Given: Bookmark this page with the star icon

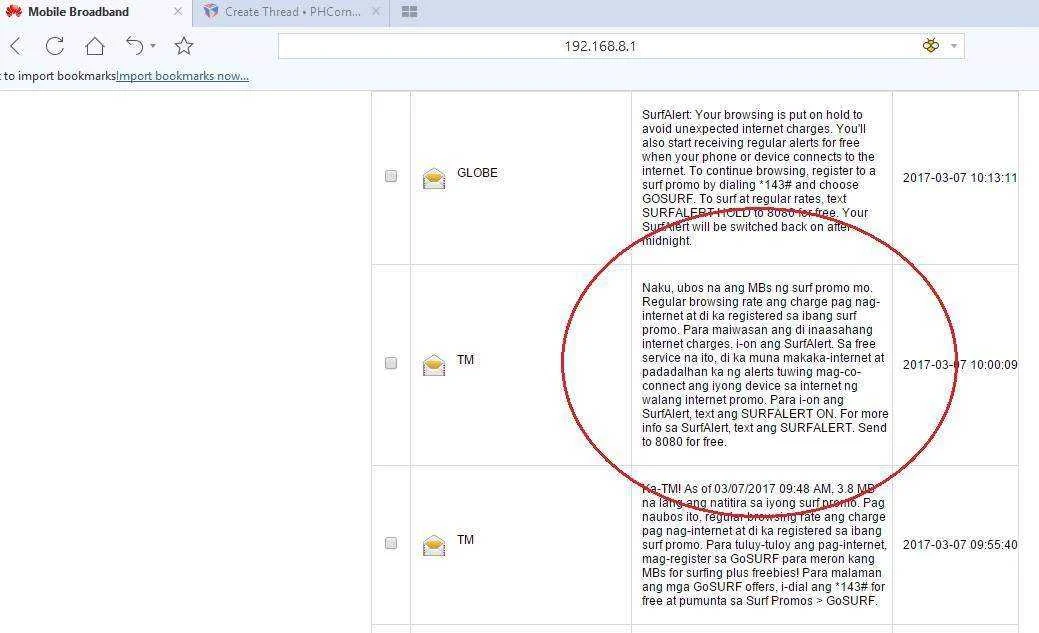Looking at the screenshot, I should (x=184, y=46).
